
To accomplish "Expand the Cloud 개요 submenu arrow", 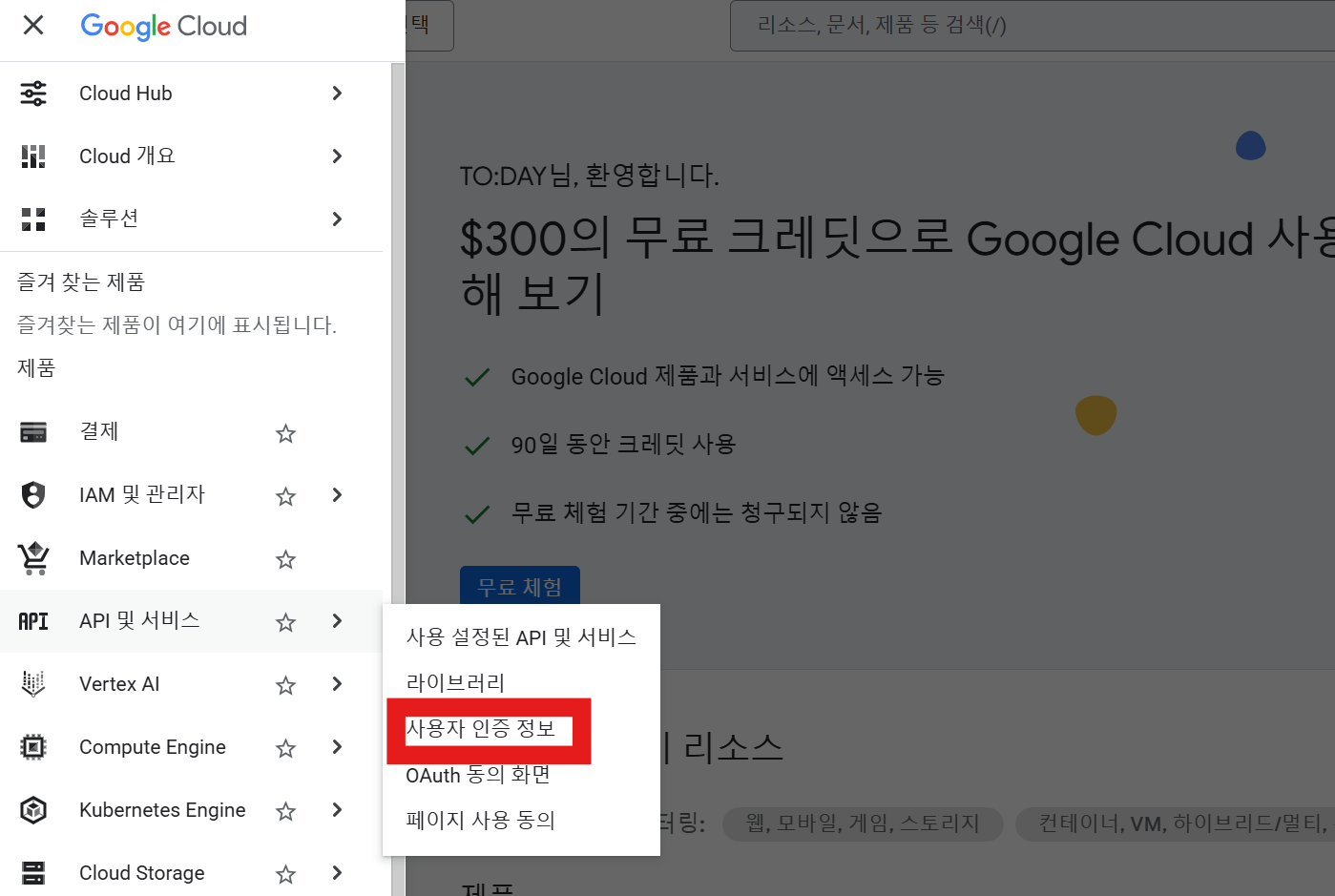I will click(337, 156).
